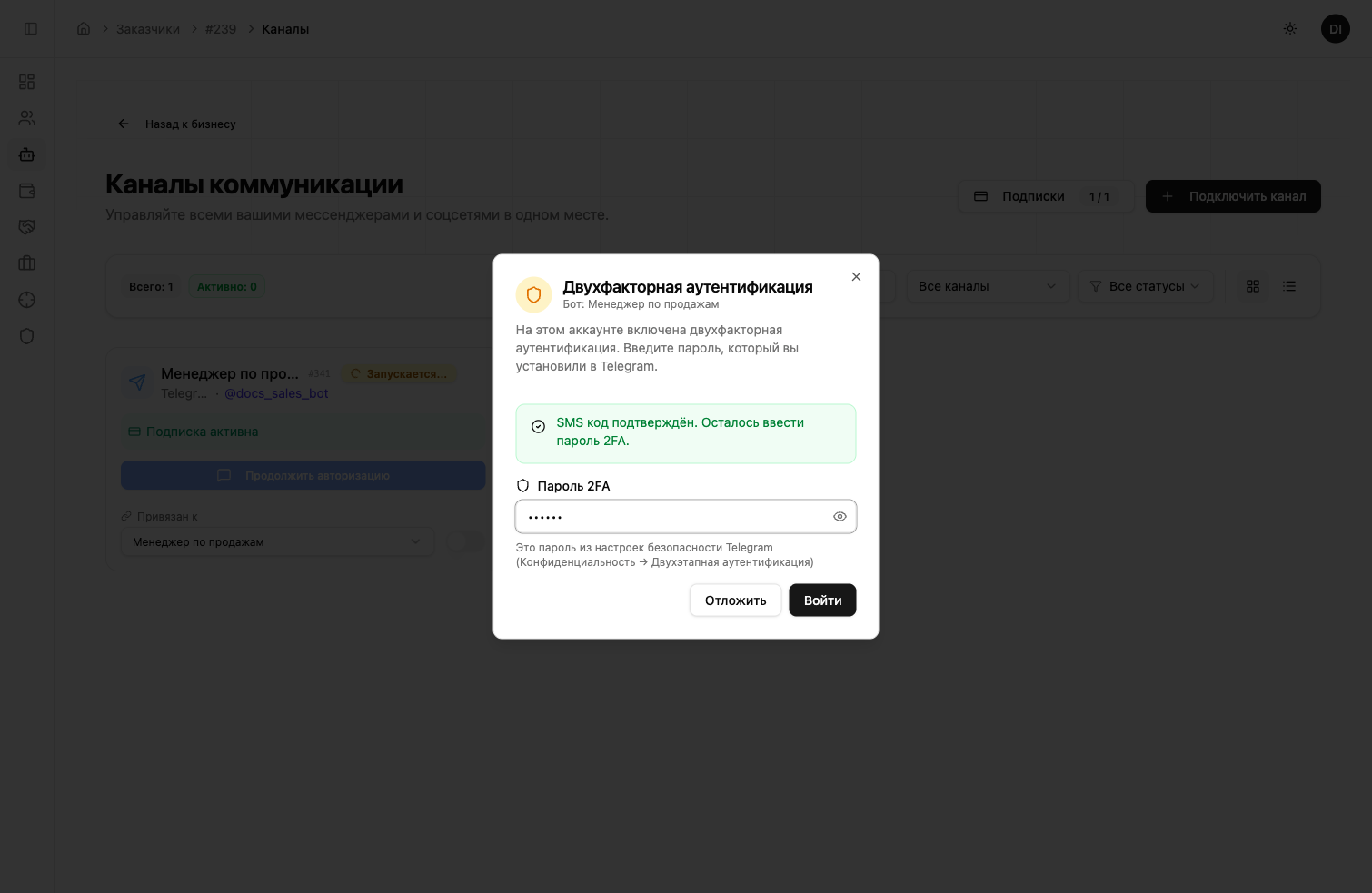Select the users section icon in the sidebar
The height and width of the screenshot is (893, 1372).
coord(26,118)
